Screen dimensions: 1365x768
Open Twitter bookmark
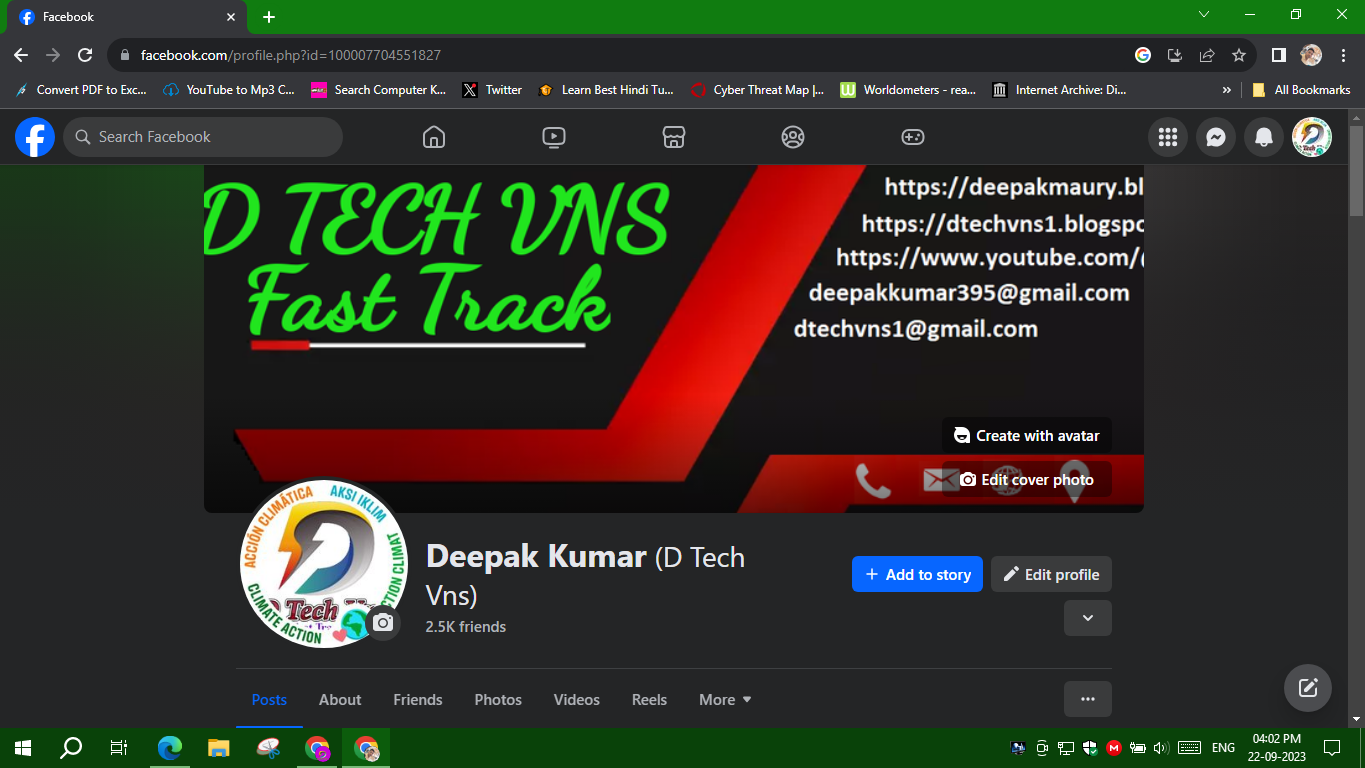pyautogui.click(x=492, y=89)
